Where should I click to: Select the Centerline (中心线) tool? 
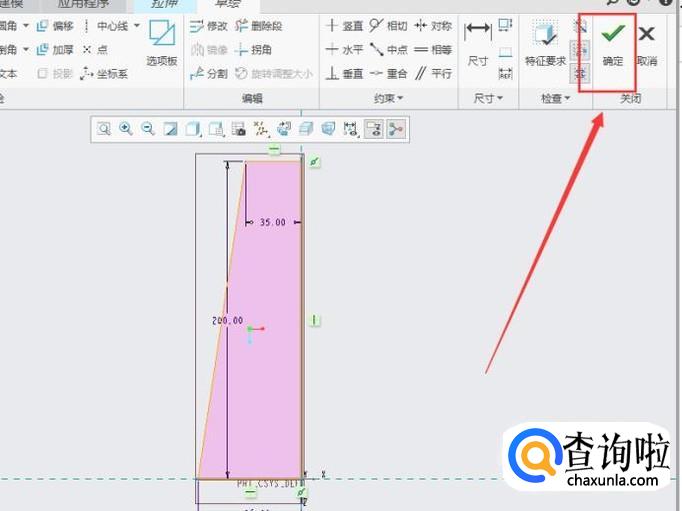105,26
